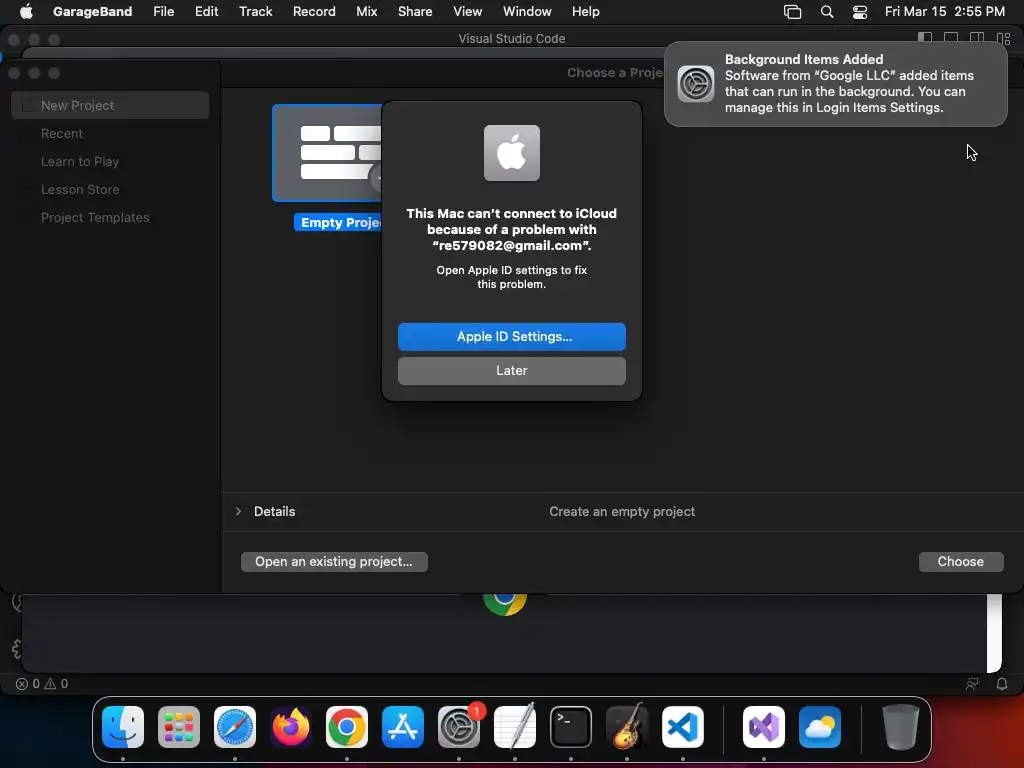1024x768 pixels.
Task: Click the Apple ID Settings… button
Action: 512,337
